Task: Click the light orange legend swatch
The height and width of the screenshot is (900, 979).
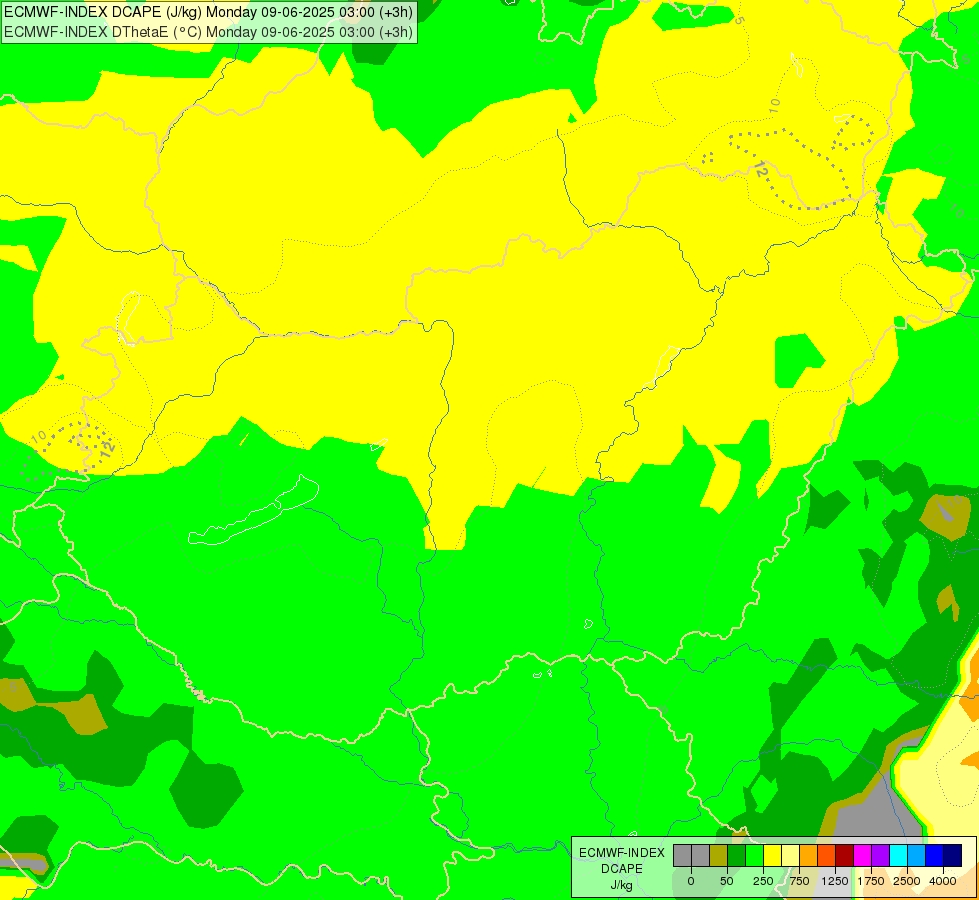Action: (809, 855)
